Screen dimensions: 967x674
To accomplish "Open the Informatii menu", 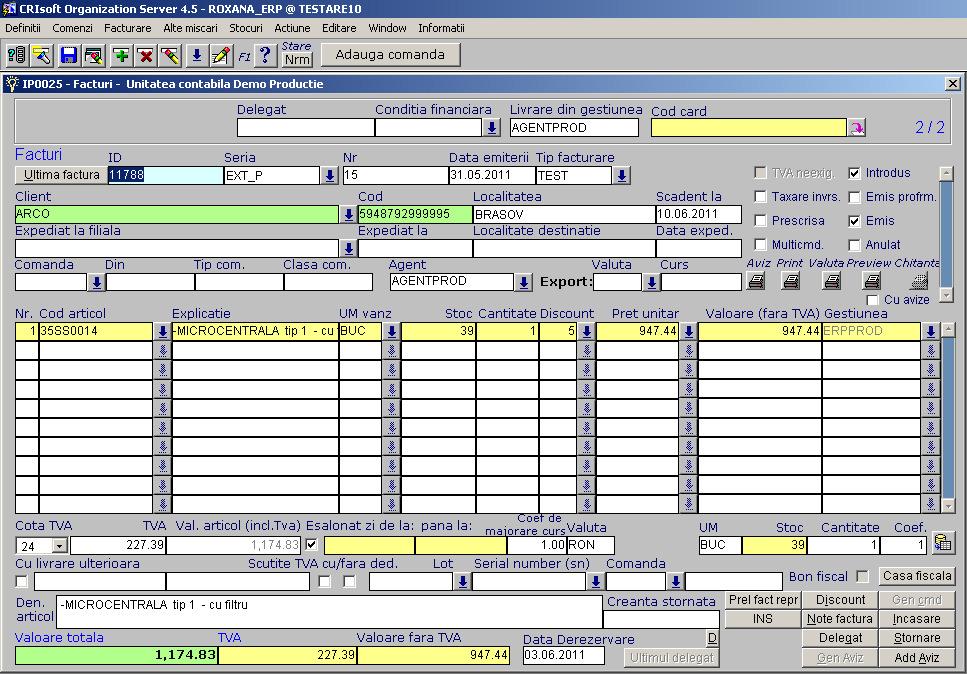I will pos(442,28).
